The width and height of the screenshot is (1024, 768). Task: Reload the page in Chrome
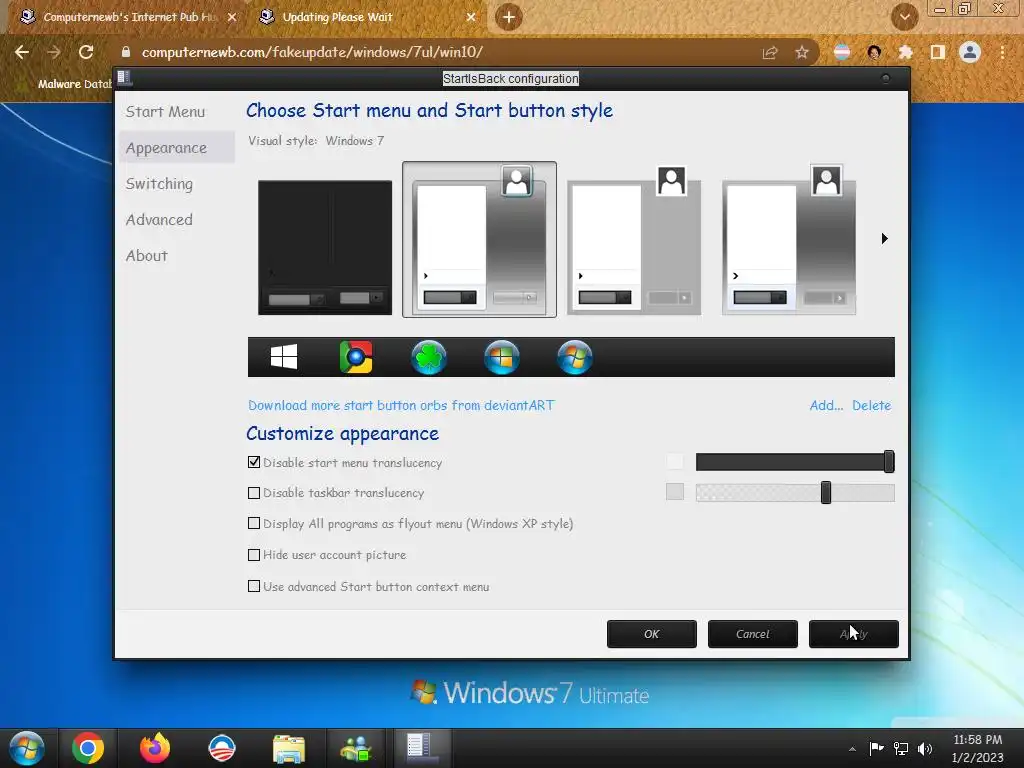tap(86, 52)
